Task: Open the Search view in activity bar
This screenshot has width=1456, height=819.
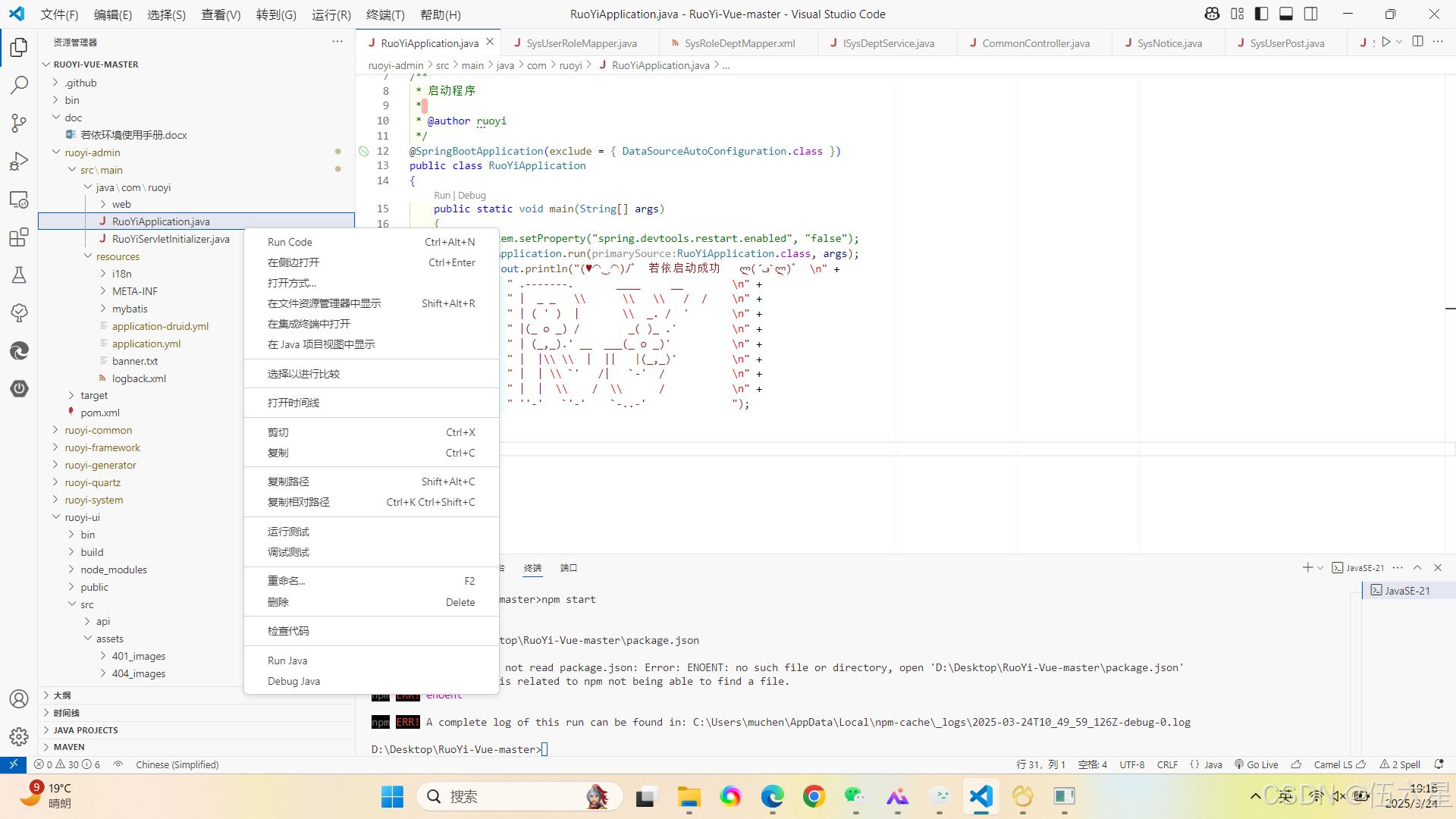Action: click(19, 85)
